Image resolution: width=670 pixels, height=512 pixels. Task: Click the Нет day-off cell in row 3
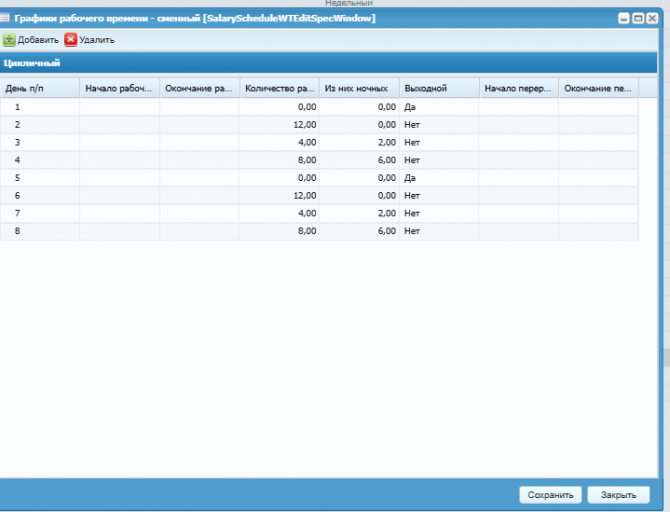(439, 142)
